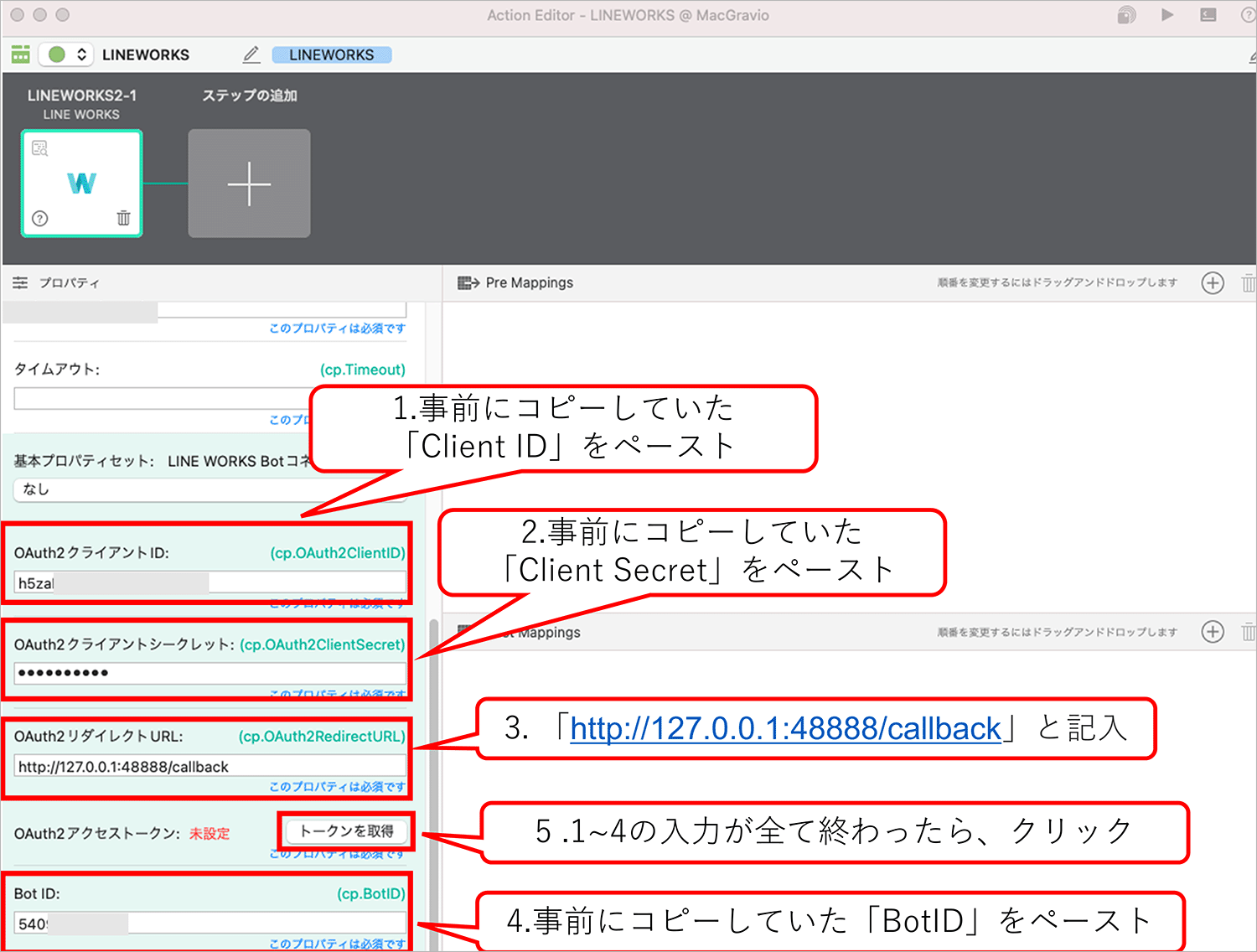The width and height of the screenshot is (1257, 952).
Task: Open the base property set dropdown
Action: point(209,489)
